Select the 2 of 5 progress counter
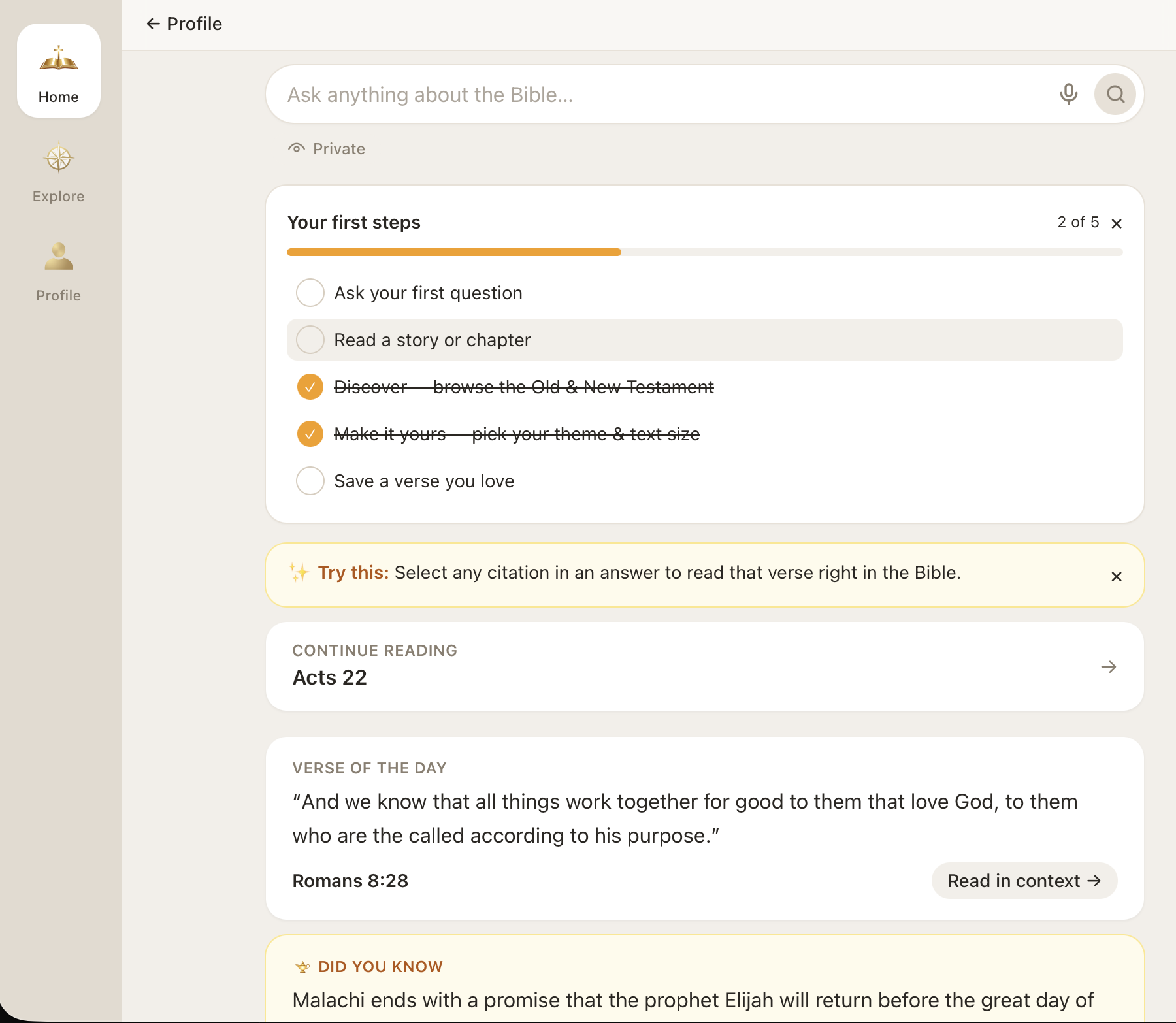This screenshot has width=1176, height=1023. point(1079,222)
